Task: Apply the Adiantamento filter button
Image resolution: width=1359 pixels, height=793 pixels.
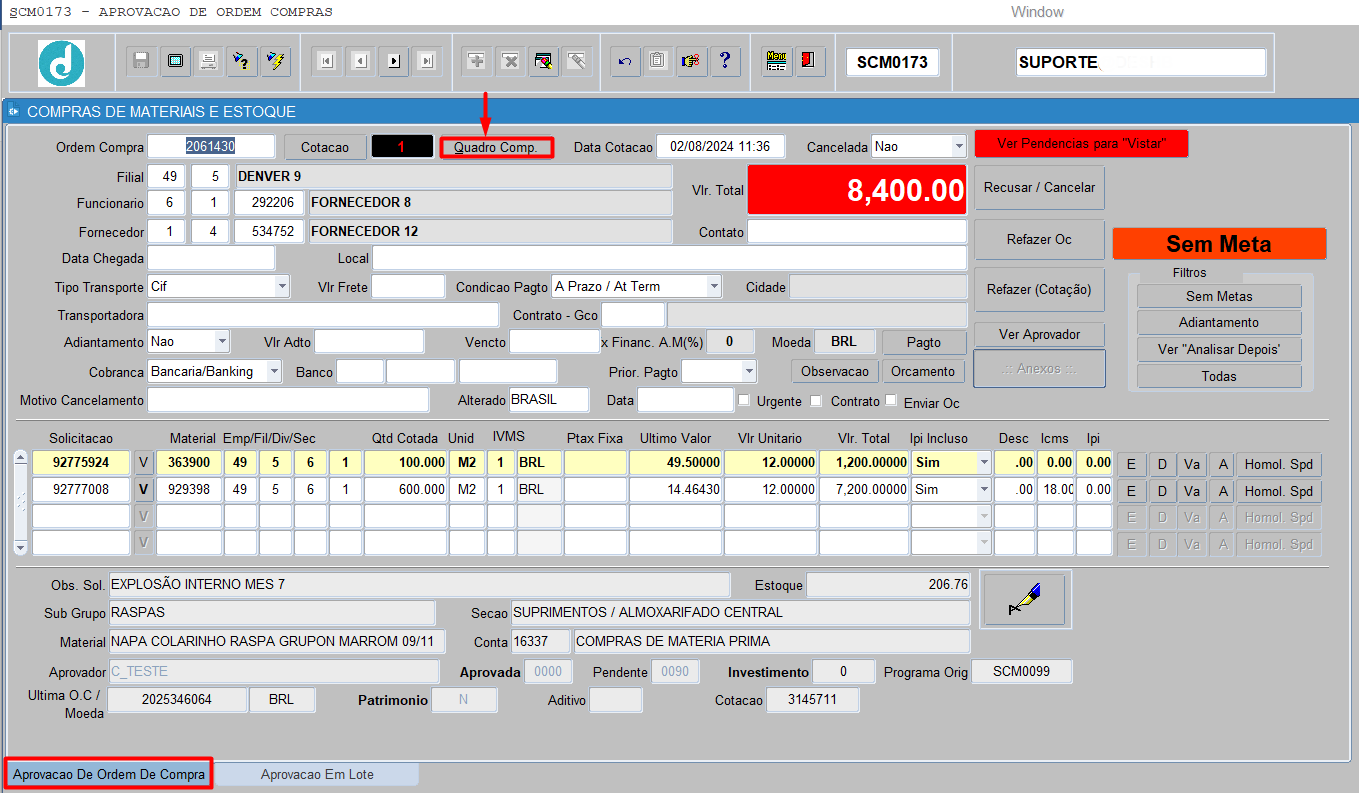Action: (x=1219, y=323)
